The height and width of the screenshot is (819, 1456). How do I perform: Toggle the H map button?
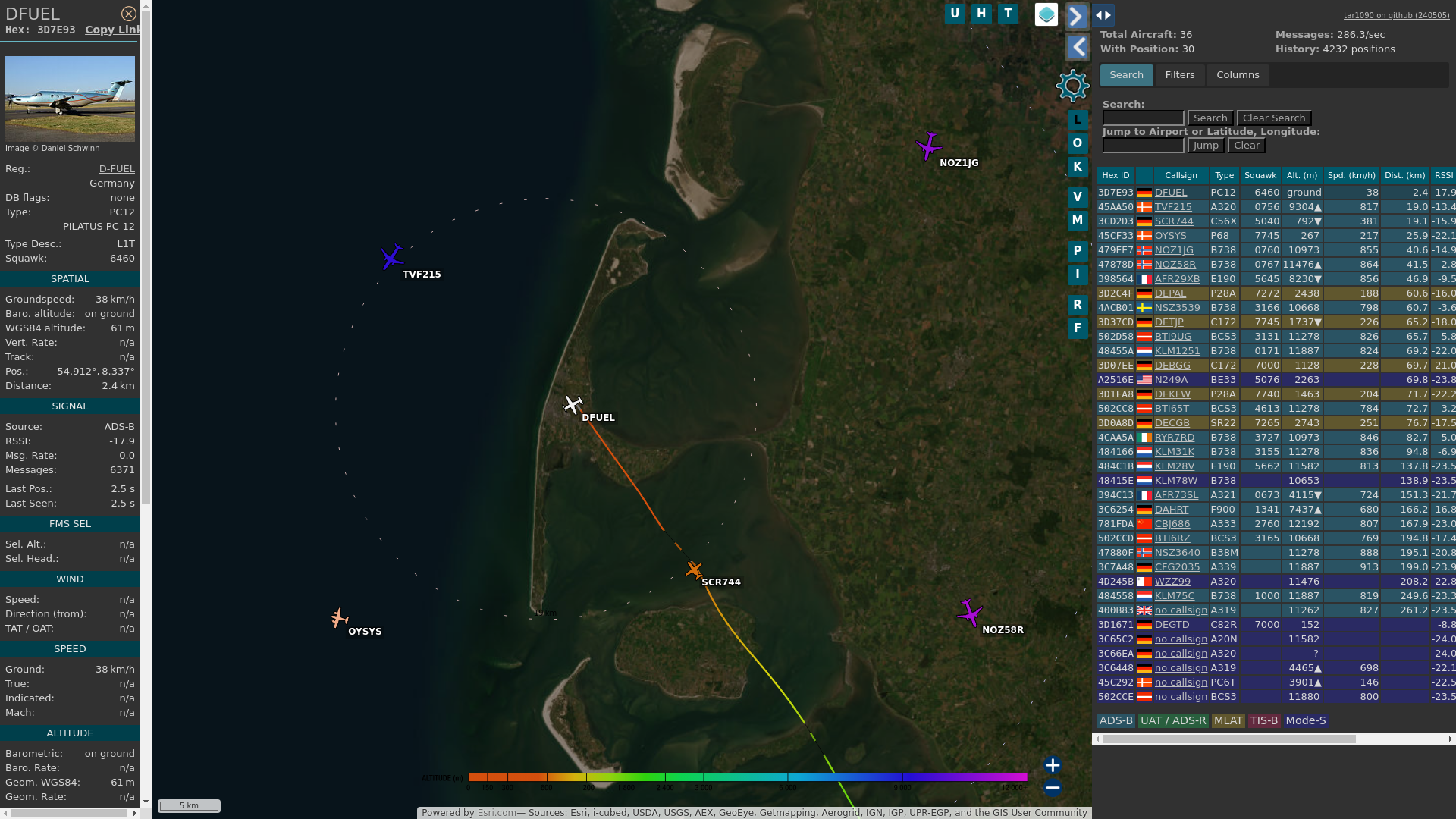click(x=981, y=14)
